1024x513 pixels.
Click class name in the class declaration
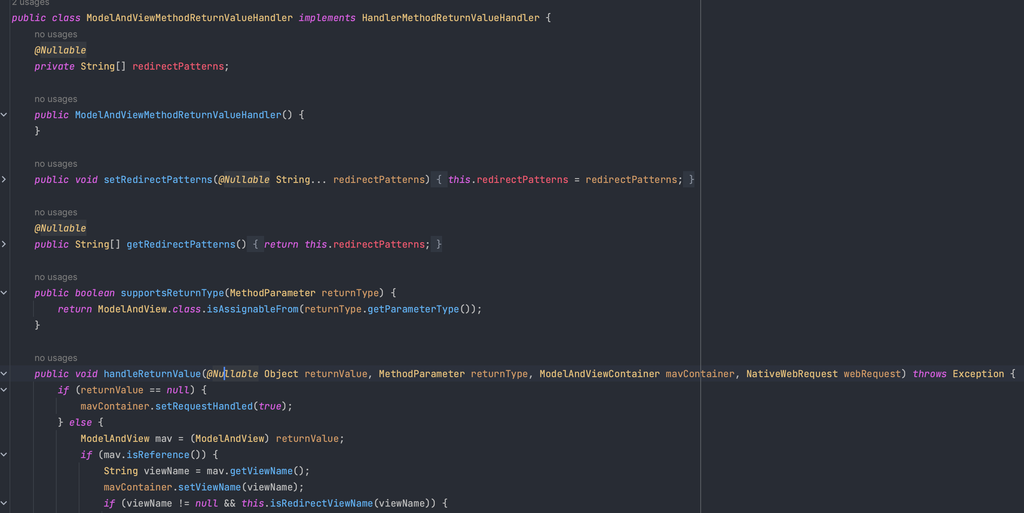pyautogui.click(x=189, y=18)
